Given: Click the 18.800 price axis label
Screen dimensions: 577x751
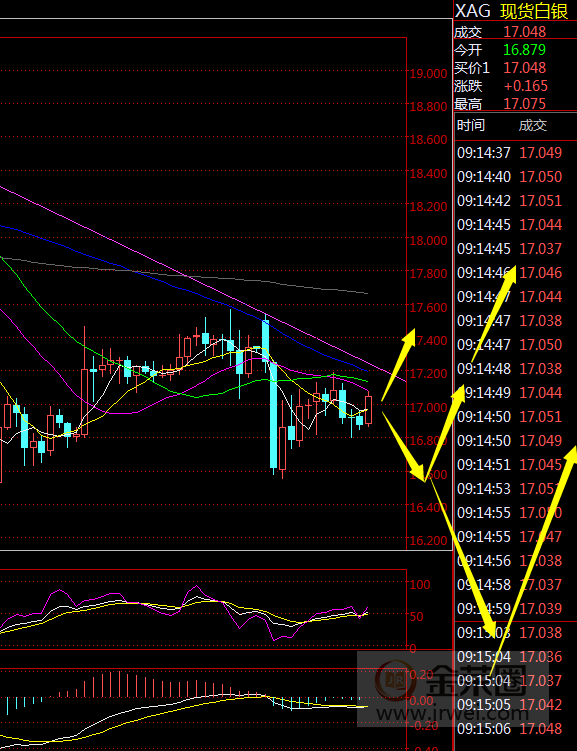Looking at the screenshot, I should pyautogui.click(x=428, y=106).
